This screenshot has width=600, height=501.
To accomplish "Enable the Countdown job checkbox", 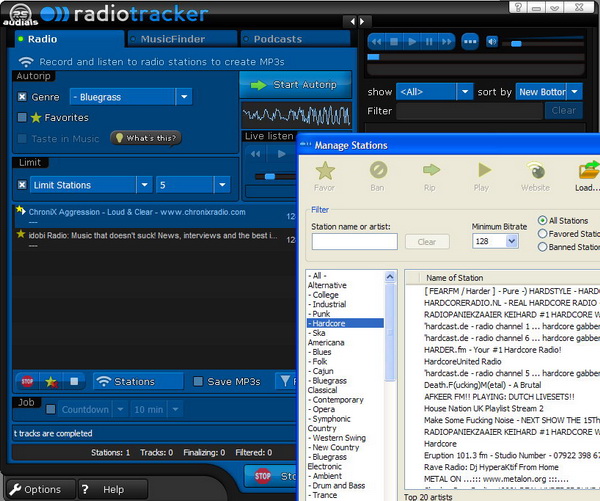I will click(51, 409).
